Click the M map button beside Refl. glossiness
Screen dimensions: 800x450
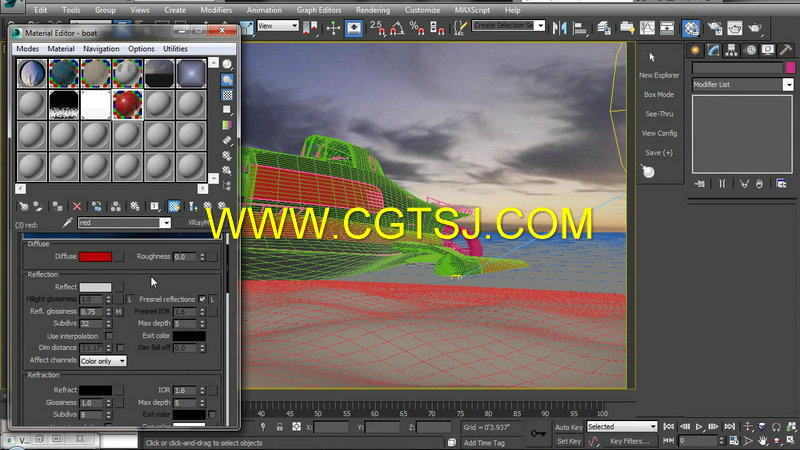(x=119, y=311)
